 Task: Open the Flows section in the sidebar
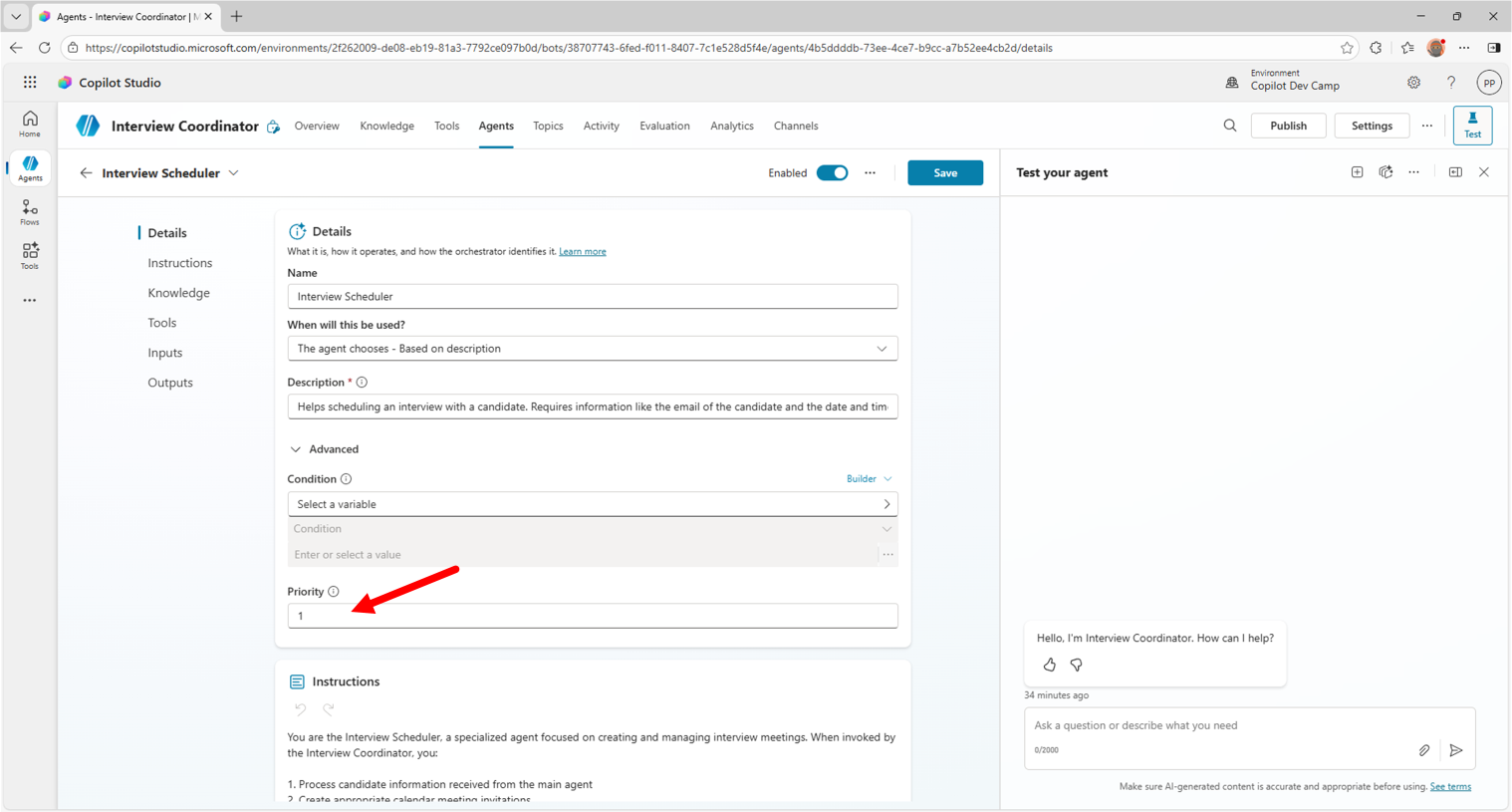(x=29, y=211)
